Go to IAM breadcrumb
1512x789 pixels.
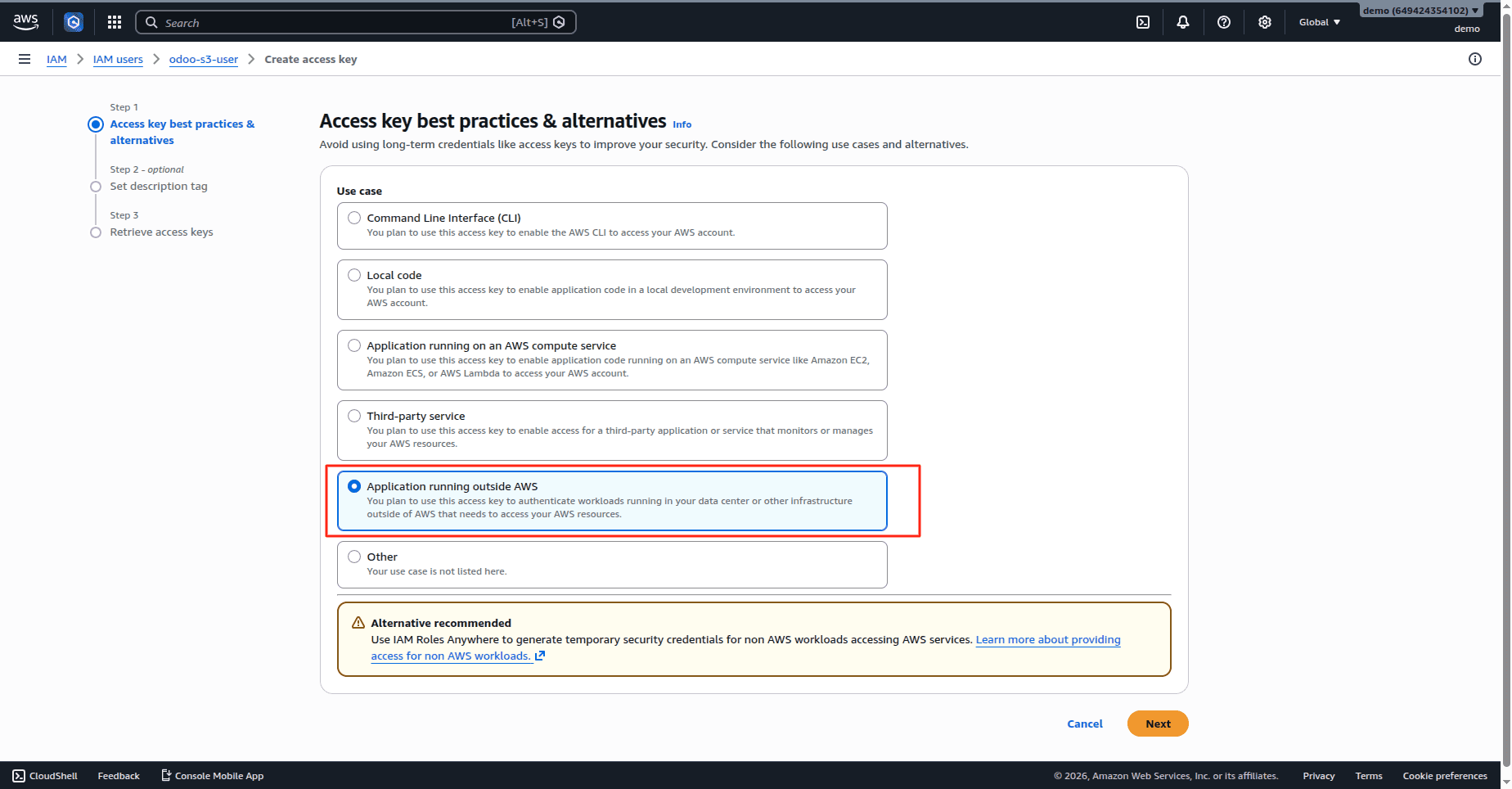tap(56, 59)
